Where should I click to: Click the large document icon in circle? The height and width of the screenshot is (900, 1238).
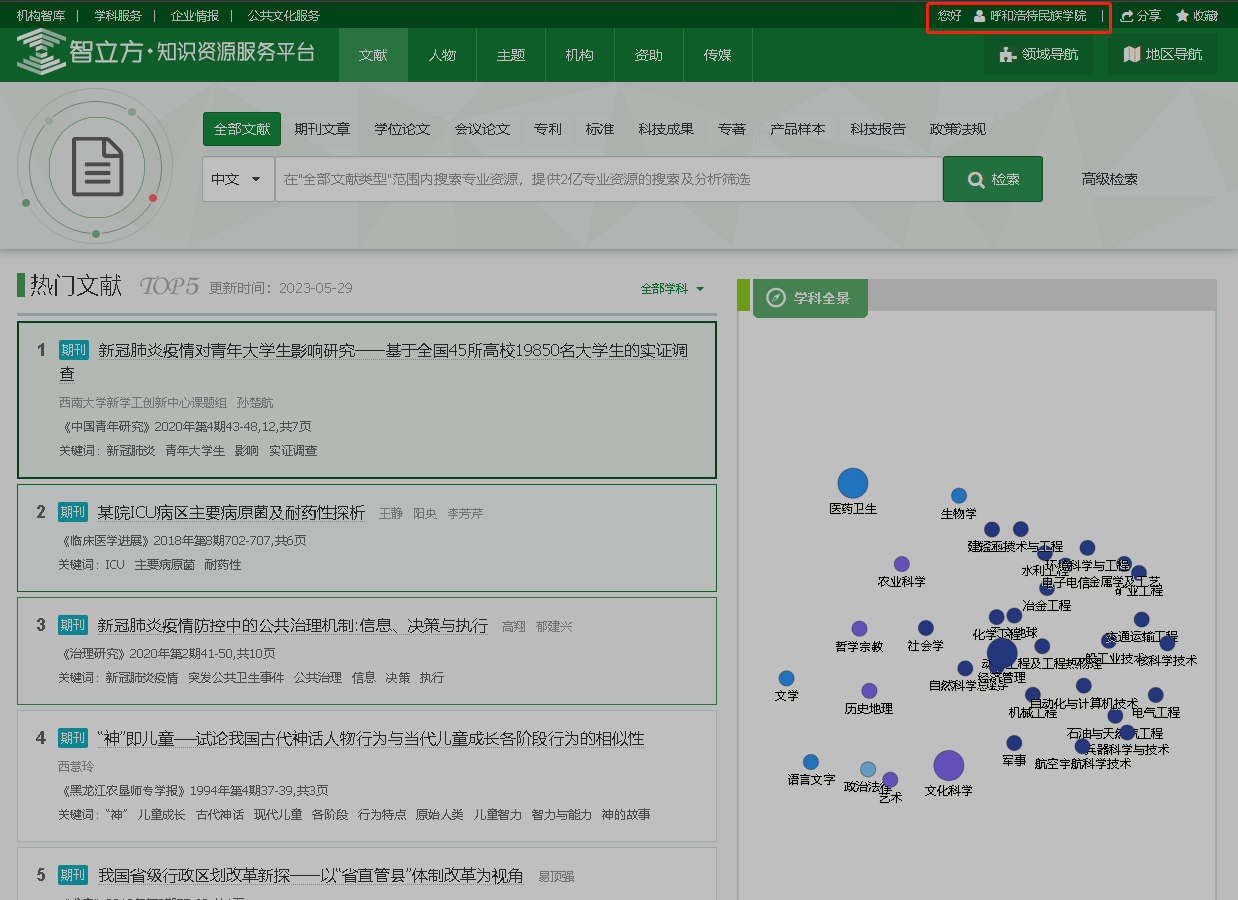pos(96,167)
